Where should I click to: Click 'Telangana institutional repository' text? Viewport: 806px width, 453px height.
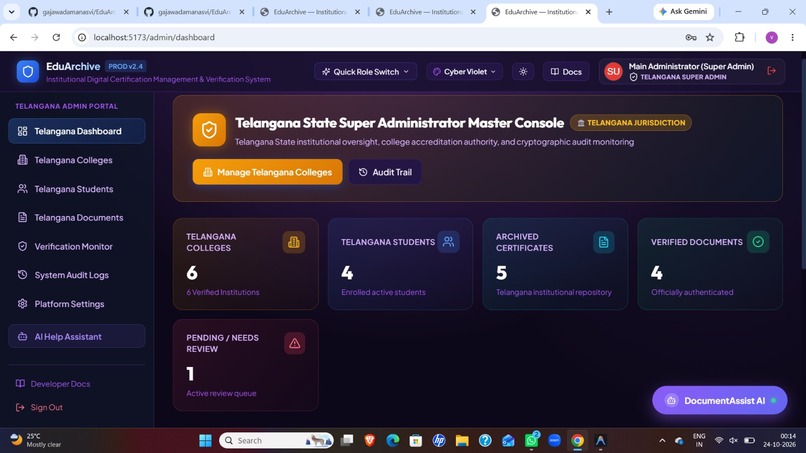(x=554, y=292)
